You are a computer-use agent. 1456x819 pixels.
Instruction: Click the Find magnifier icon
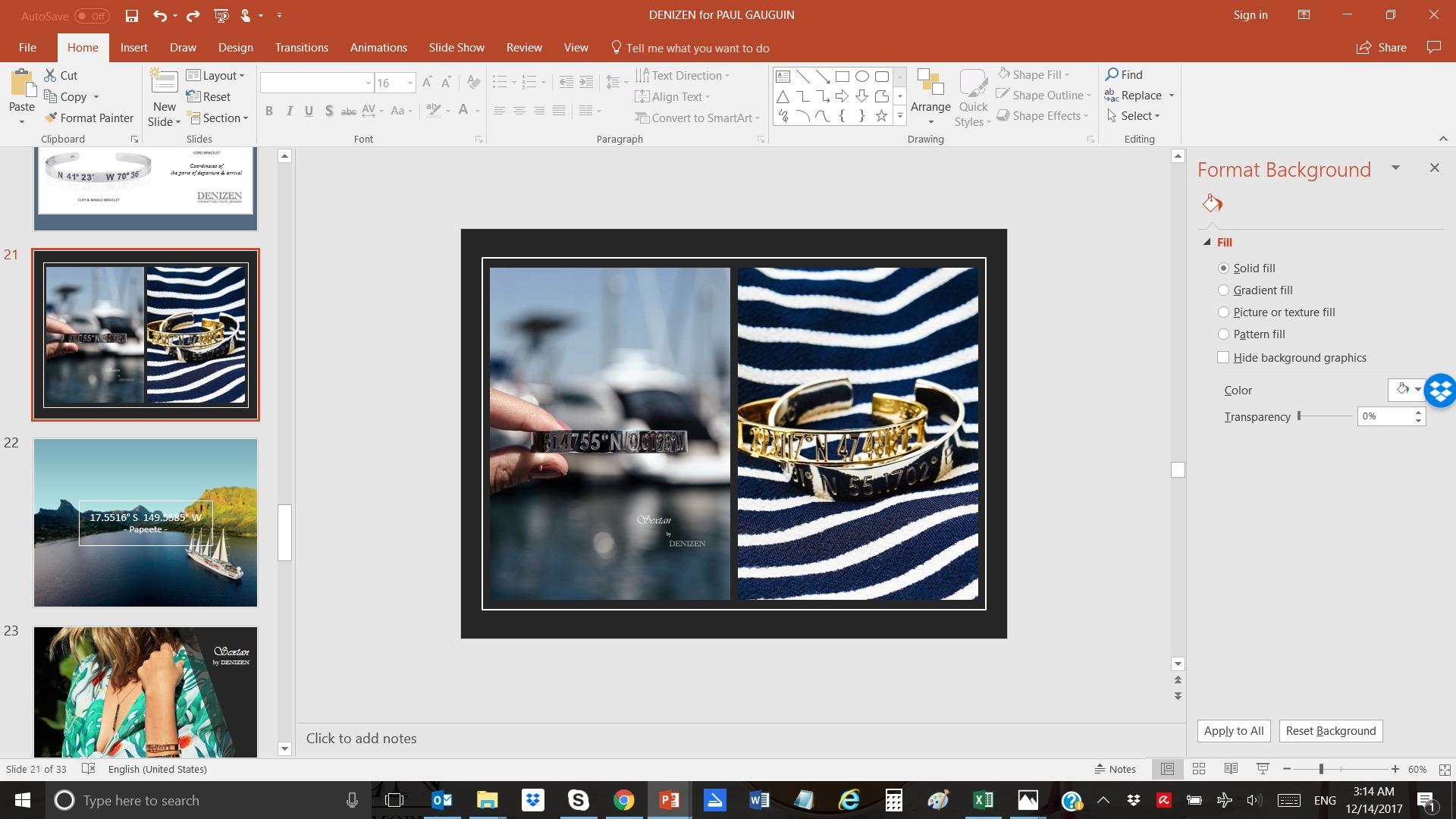point(1112,74)
